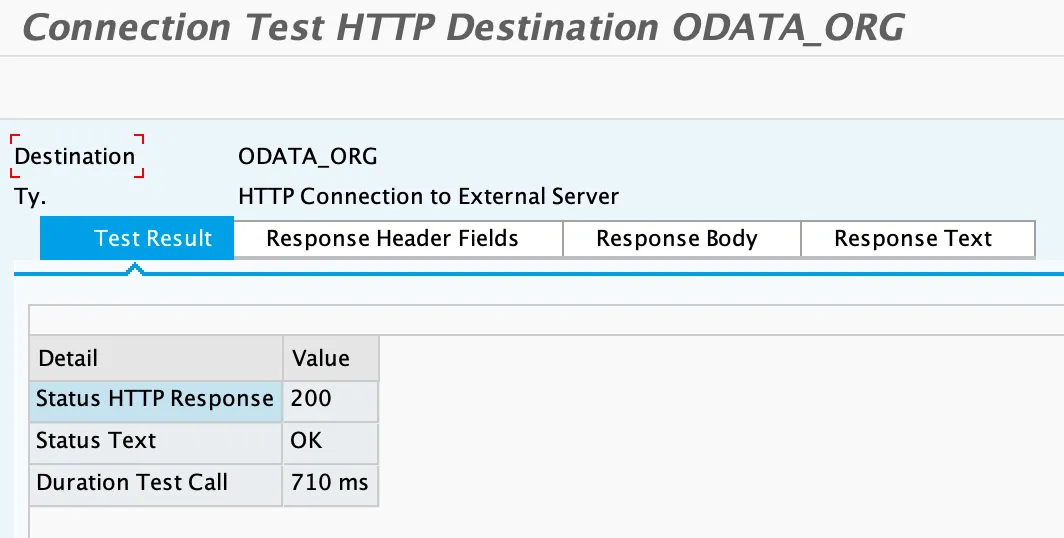This screenshot has width=1064, height=538.
Task: Click the Ty. connection type label
Action: (30, 197)
